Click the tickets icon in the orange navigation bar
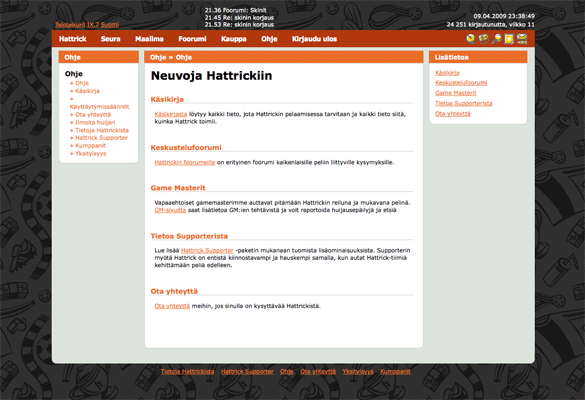 pyautogui.click(x=484, y=39)
